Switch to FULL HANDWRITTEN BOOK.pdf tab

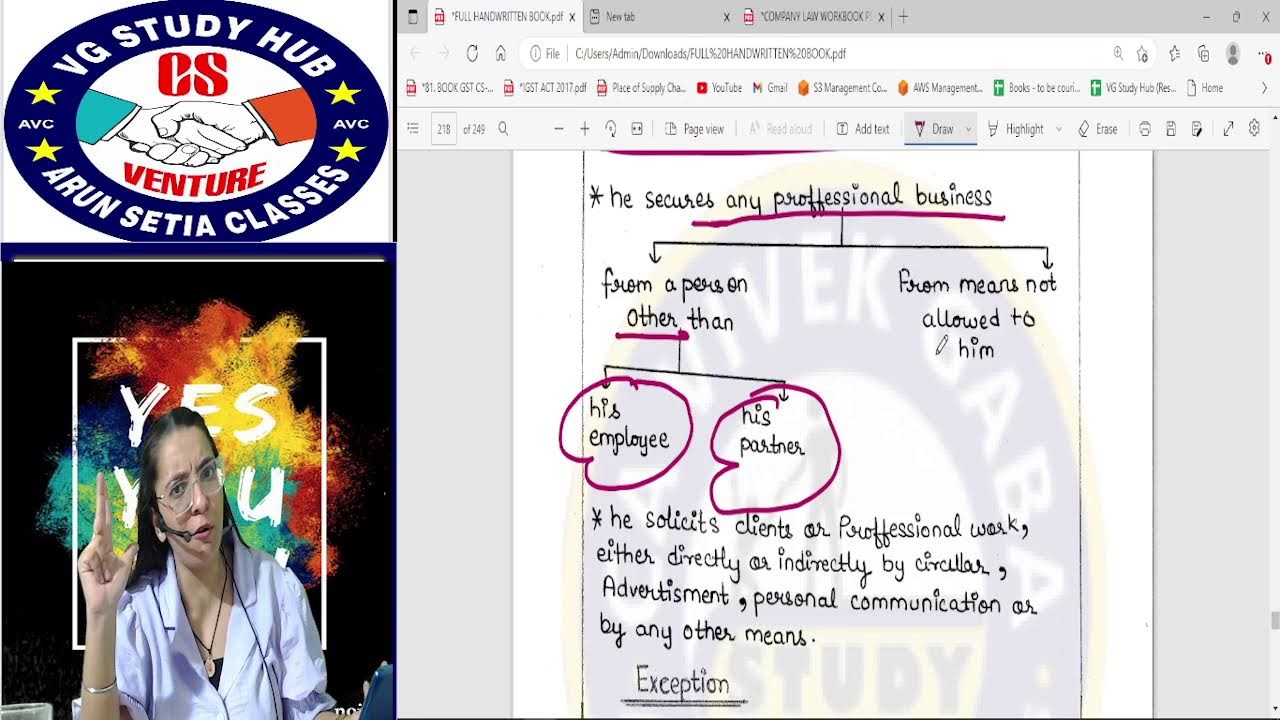coord(505,17)
